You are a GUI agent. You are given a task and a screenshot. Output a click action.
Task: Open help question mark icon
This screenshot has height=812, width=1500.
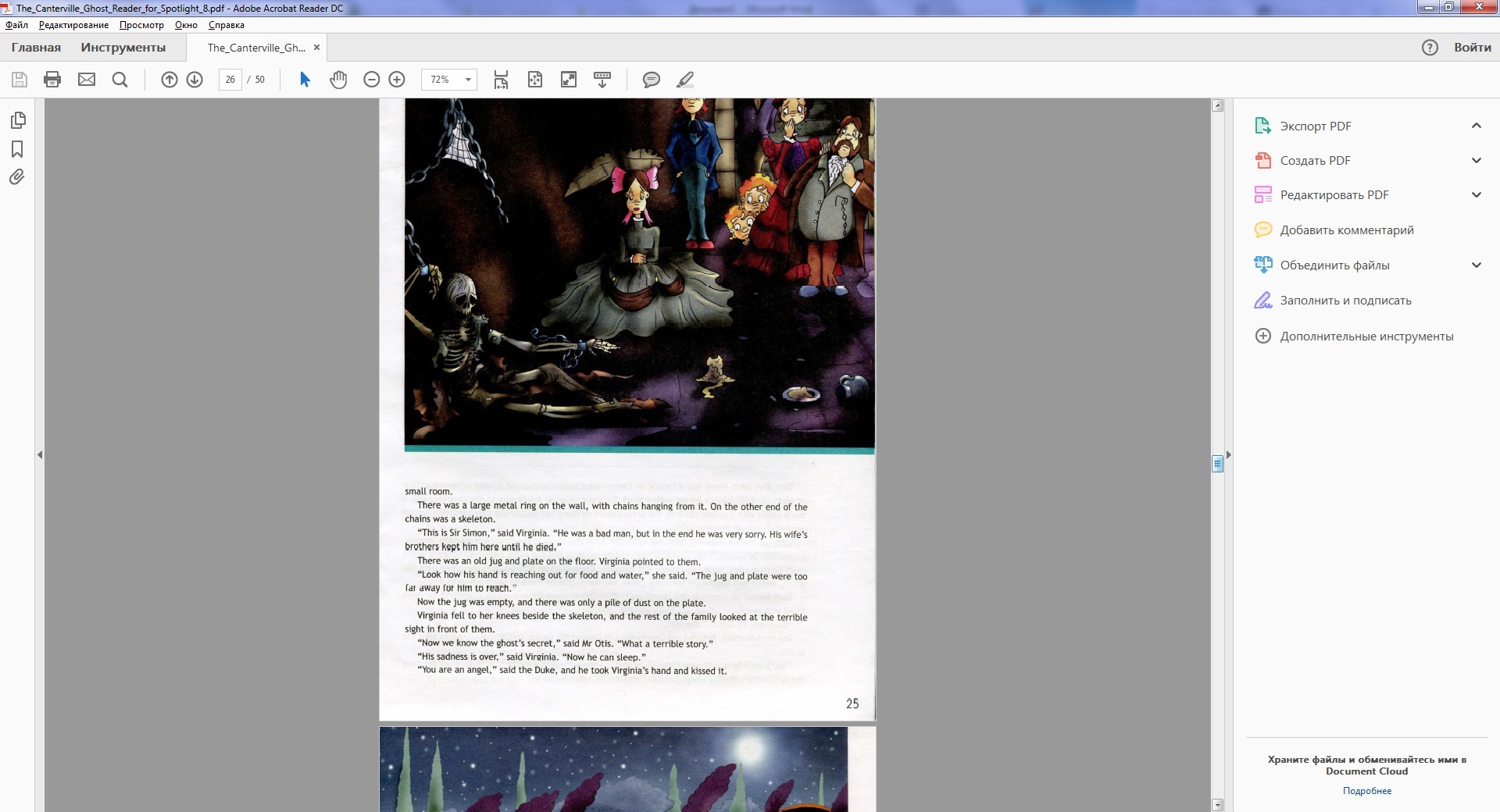(x=1430, y=48)
